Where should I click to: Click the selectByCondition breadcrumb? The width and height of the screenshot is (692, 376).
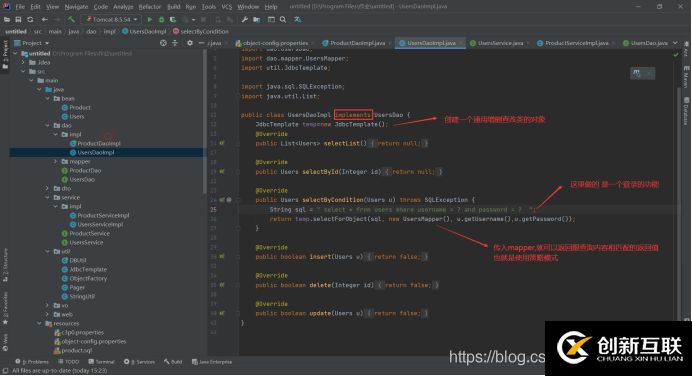point(201,31)
